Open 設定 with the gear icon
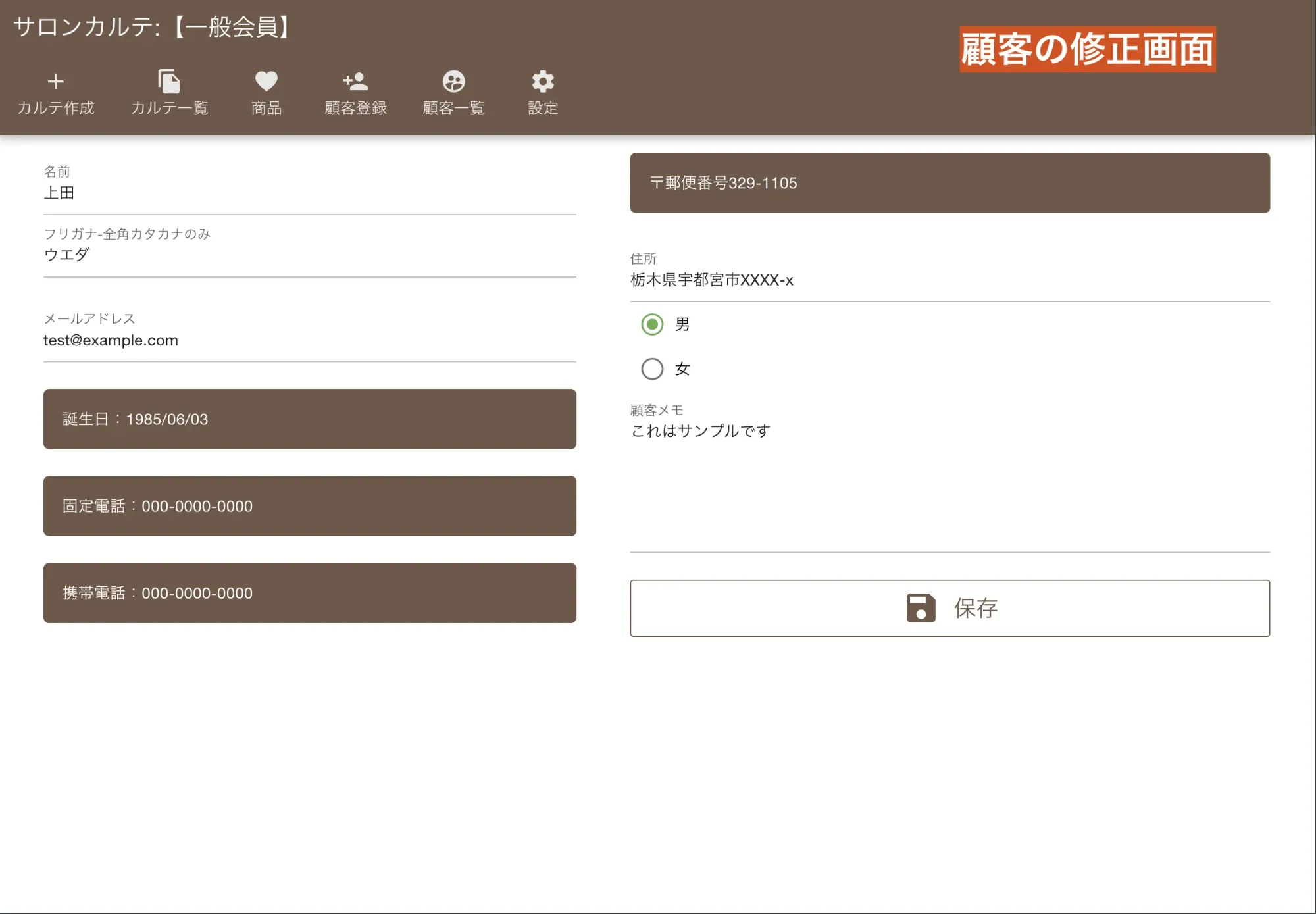The height and width of the screenshot is (914, 1316). [542, 82]
